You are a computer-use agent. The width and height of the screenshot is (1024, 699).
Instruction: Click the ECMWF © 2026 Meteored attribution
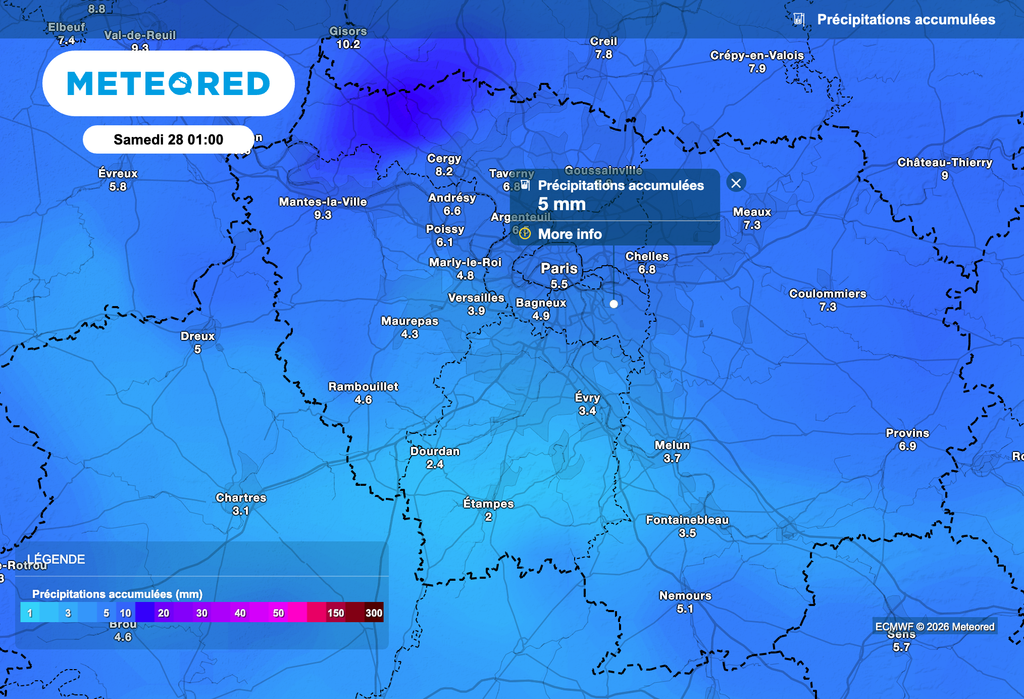click(934, 627)
